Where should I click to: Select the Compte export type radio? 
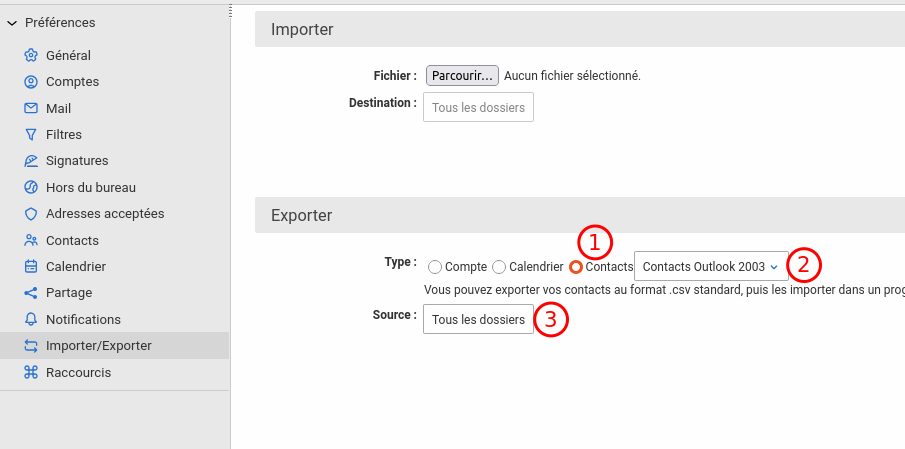435,267
